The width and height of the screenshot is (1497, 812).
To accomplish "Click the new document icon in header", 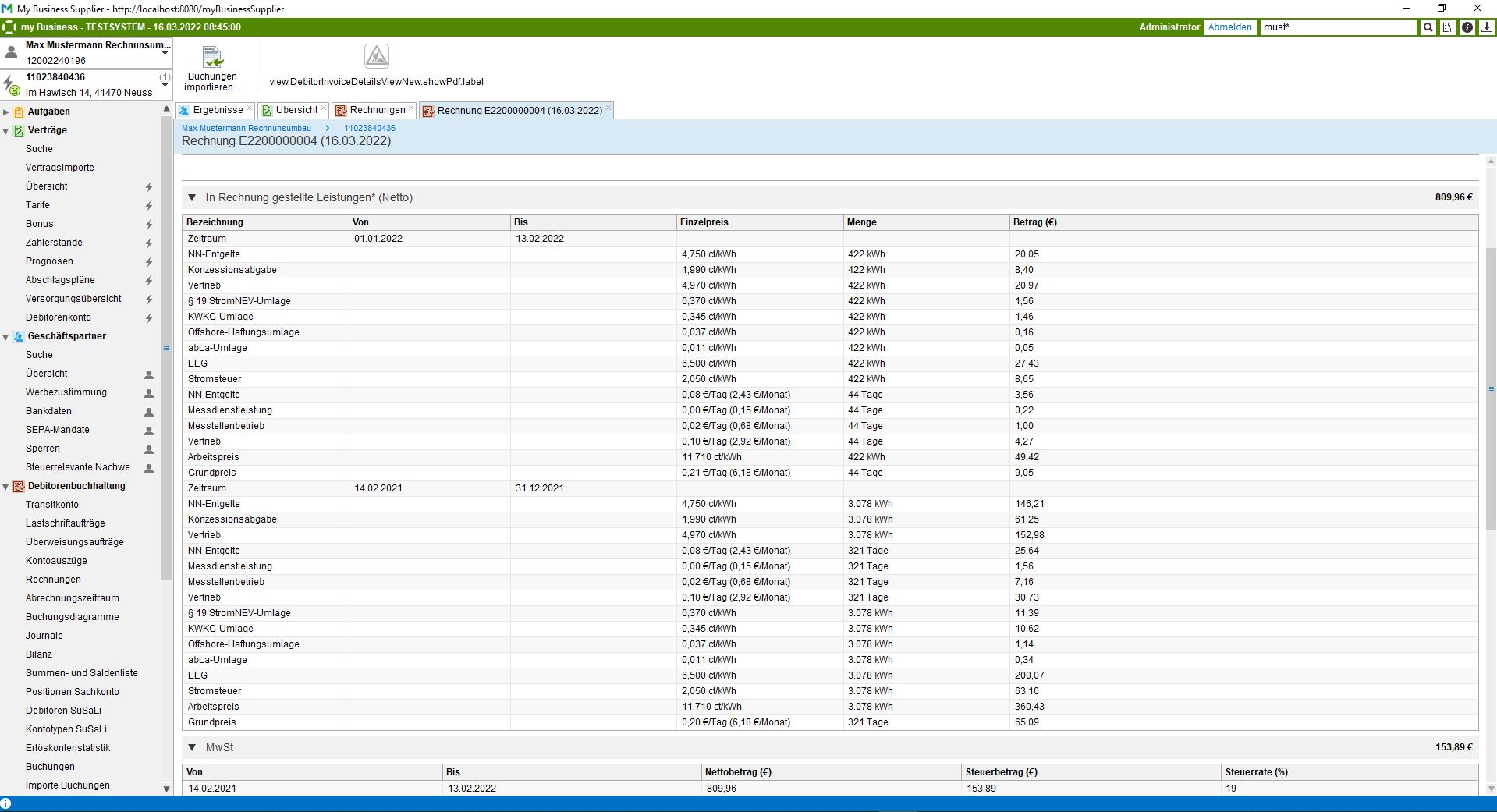I will [1447, 27].
